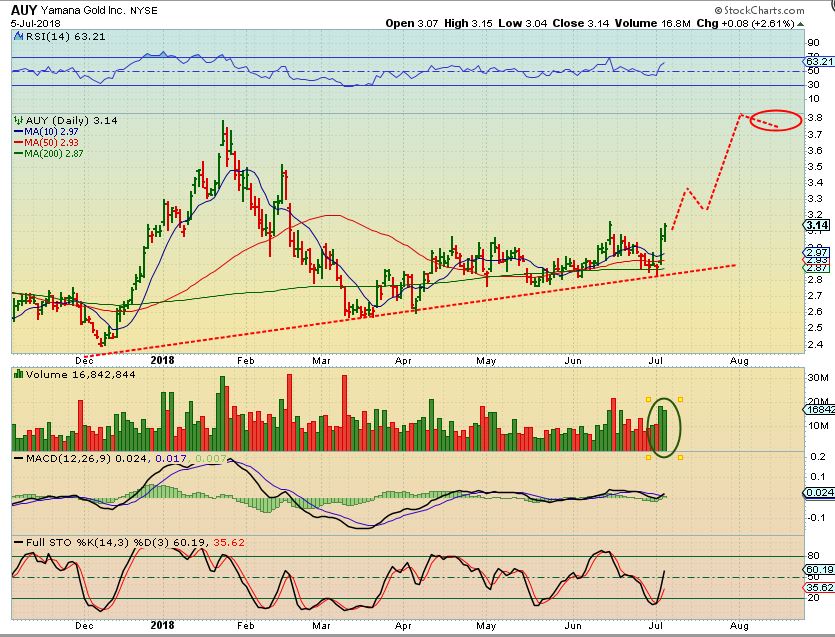This screenshot has width=835, height=637.
Task: Click the MA(10) blue line swatch
Action: [19, 132]
